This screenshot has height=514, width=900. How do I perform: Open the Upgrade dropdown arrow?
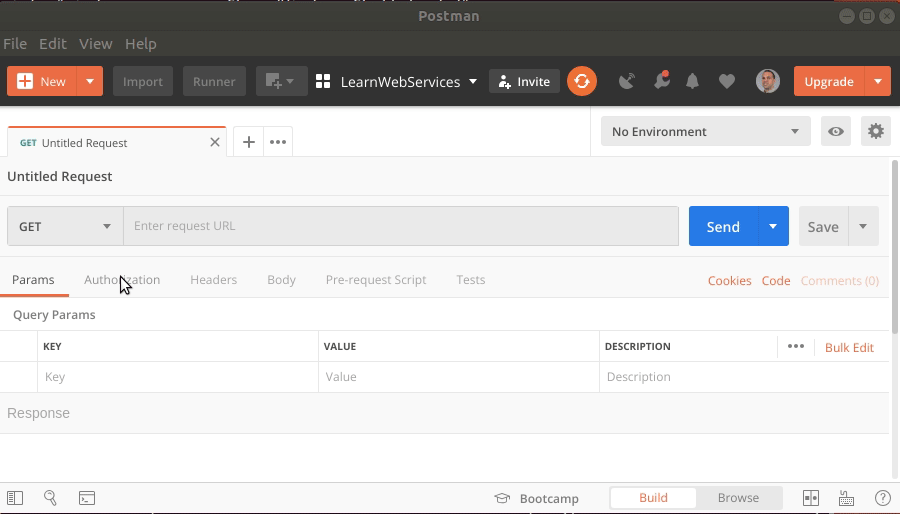tap(878, 81)
